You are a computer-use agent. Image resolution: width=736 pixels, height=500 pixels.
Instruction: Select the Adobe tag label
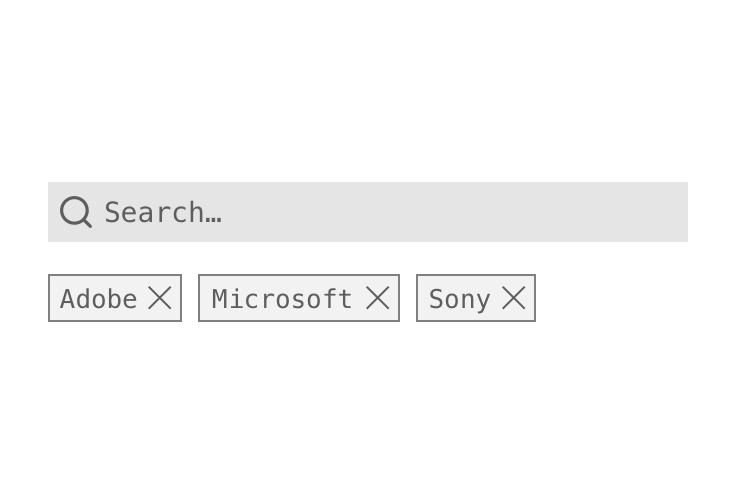[99, 299]
